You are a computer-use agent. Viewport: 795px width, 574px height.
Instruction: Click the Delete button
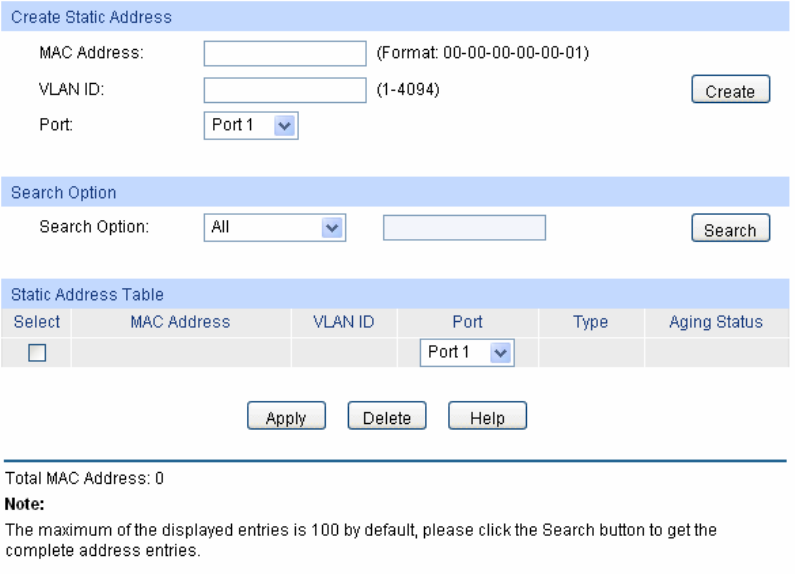[386, 416]
